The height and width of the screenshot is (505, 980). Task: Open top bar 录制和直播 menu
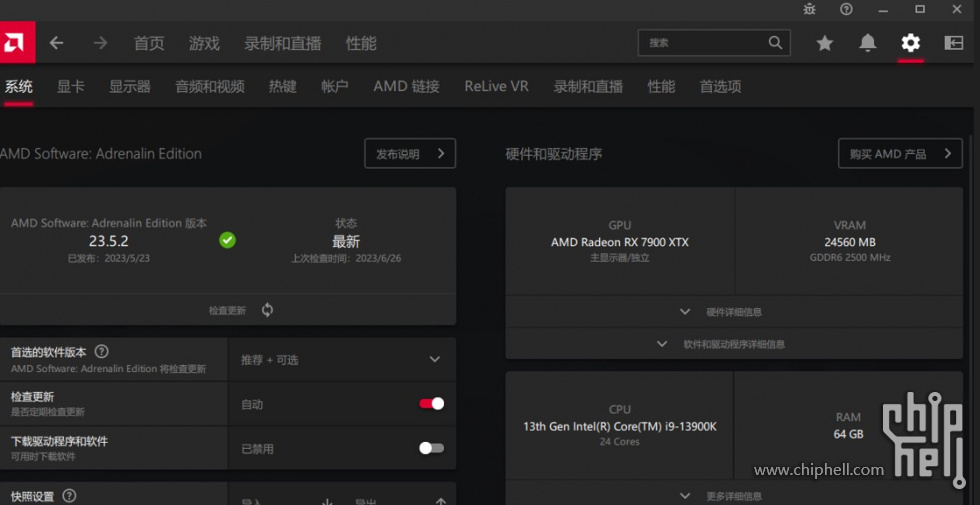[282, 43]
